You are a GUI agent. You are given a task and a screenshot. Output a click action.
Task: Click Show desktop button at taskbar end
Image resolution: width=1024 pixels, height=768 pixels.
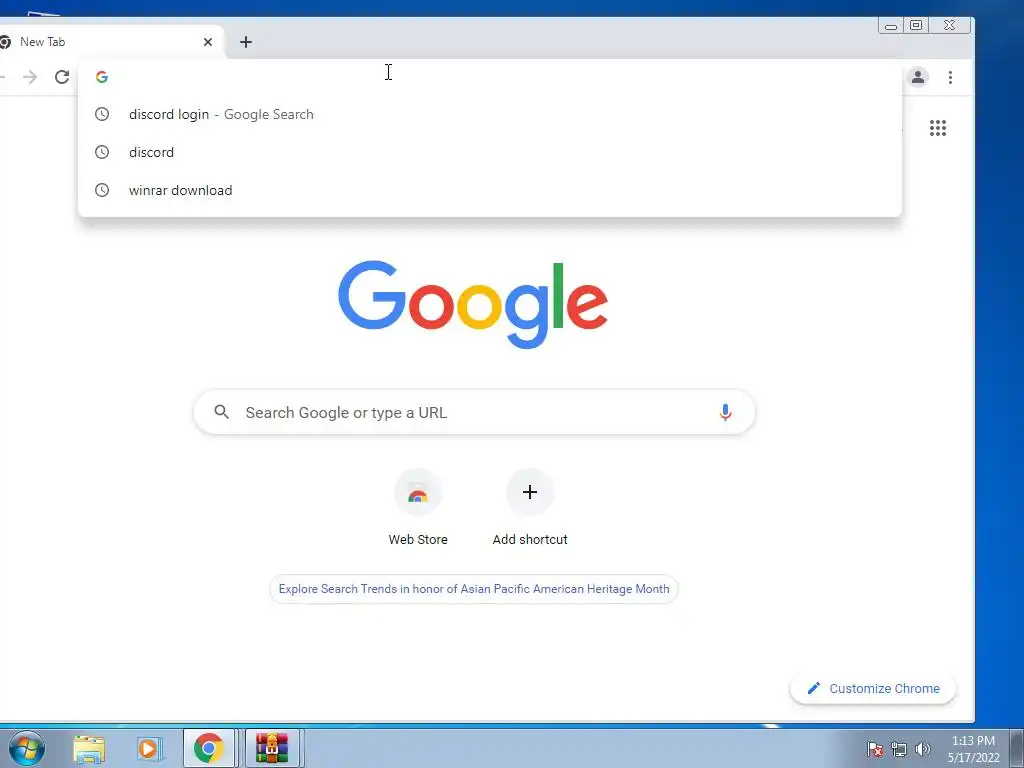tap(1016, 748)
